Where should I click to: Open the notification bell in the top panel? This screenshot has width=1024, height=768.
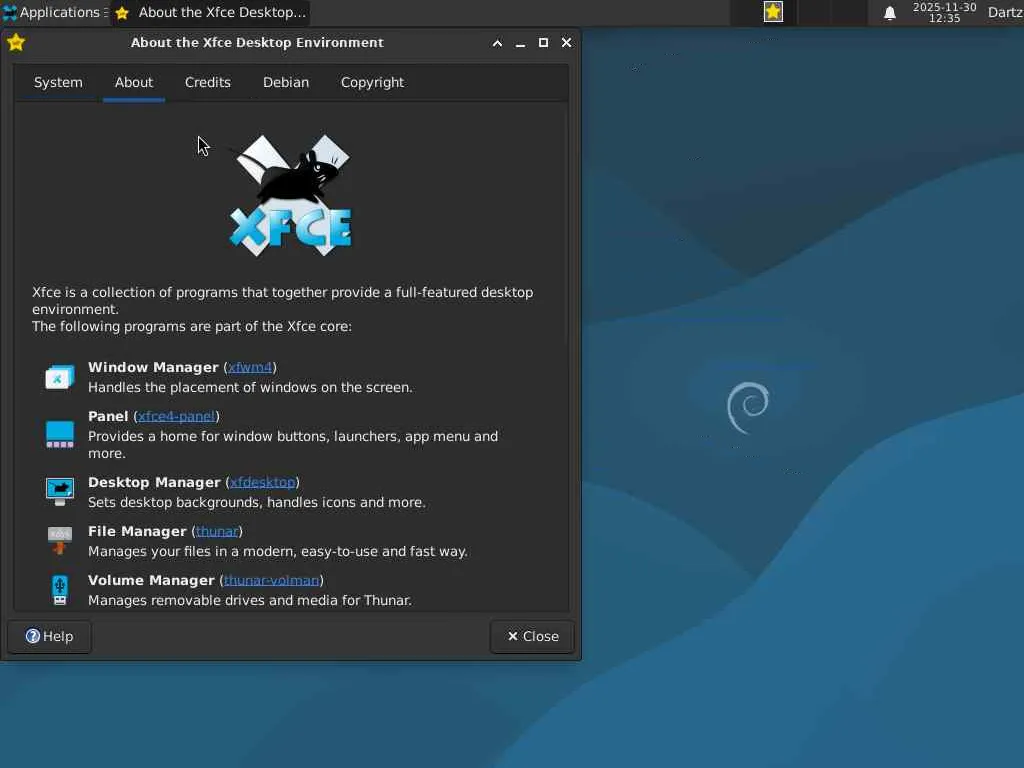pos(889,12)
